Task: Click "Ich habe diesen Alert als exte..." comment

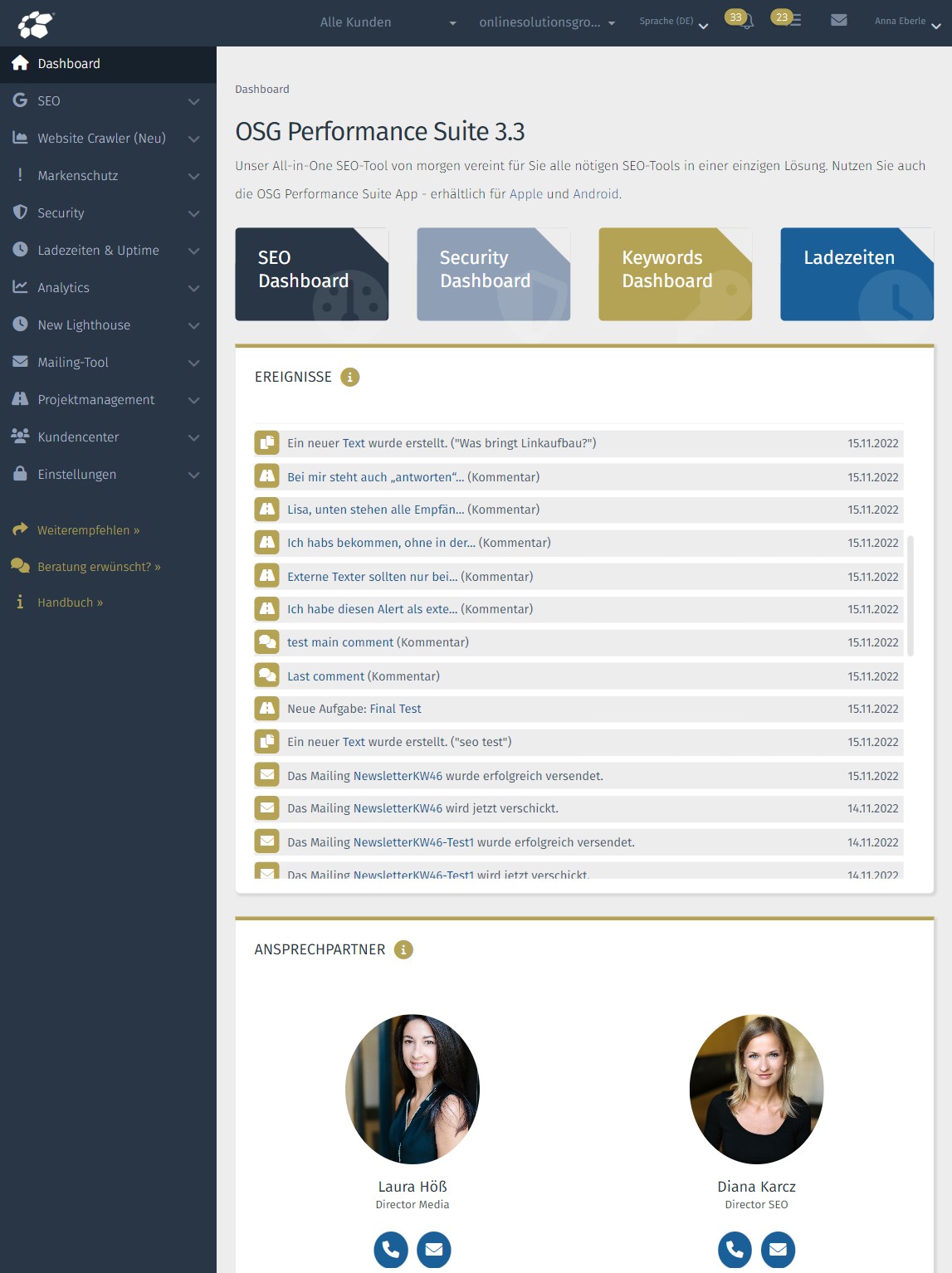Action: click(x=372, y=609)
